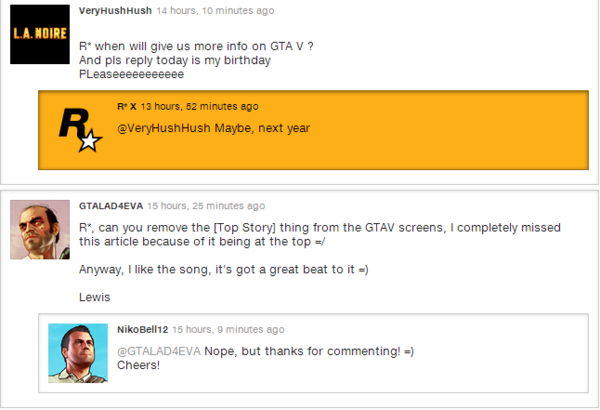Click the R* X username

click(127, 106)
